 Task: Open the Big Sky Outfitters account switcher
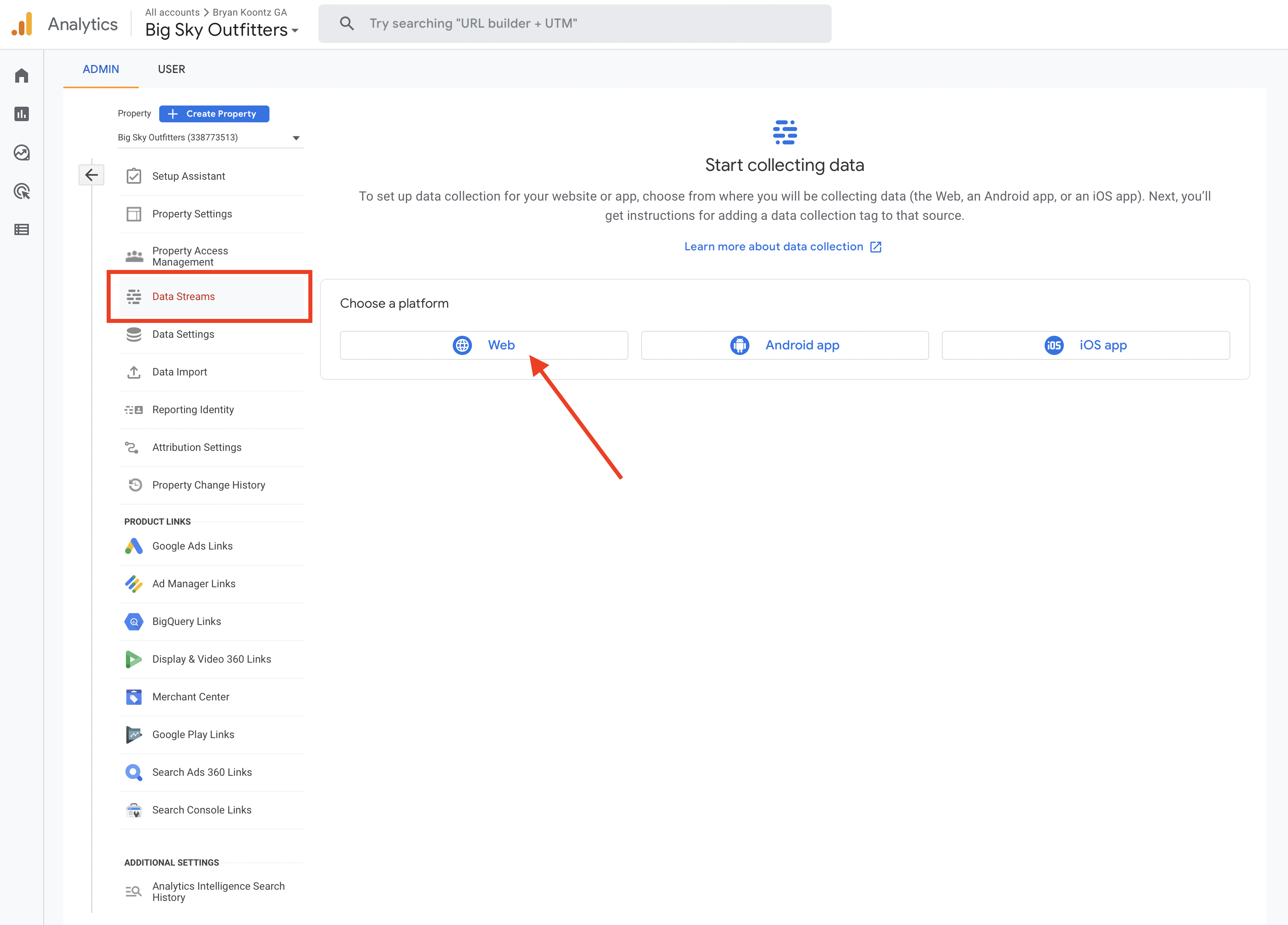[x=221, y=30]
